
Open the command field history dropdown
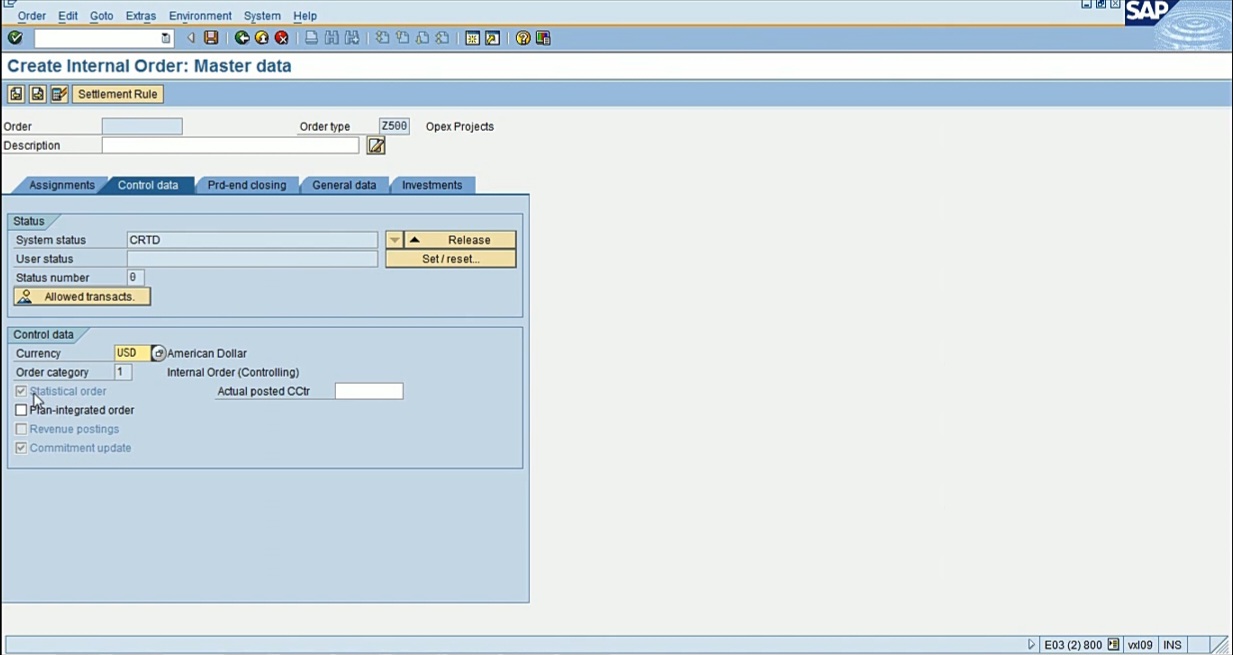[166, 38]
